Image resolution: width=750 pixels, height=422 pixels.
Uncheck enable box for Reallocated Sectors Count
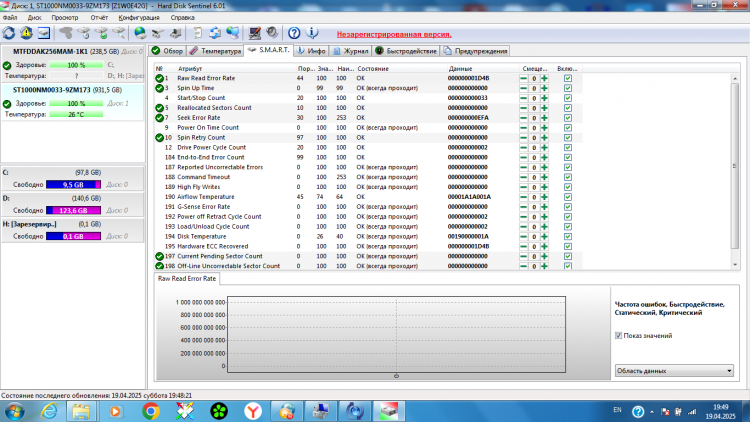568,108
